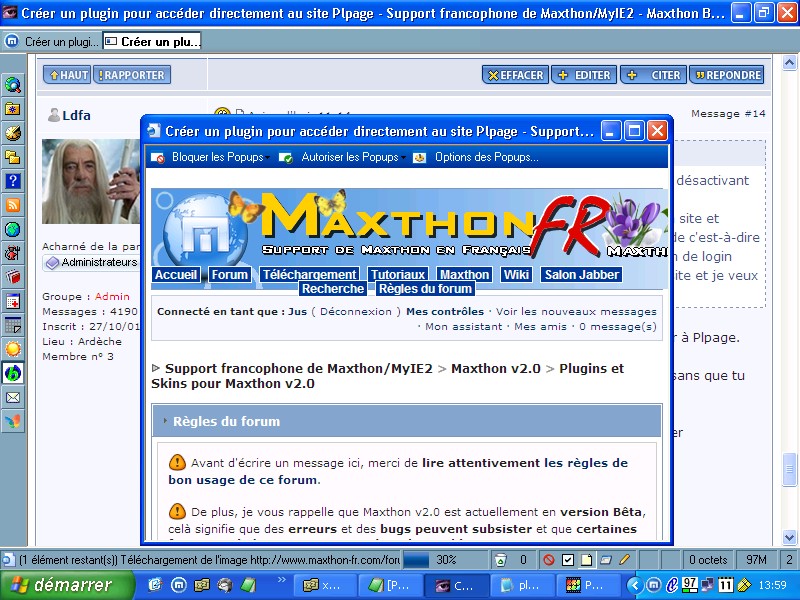Toggle the checkmark box in status bar

(568, 560)
